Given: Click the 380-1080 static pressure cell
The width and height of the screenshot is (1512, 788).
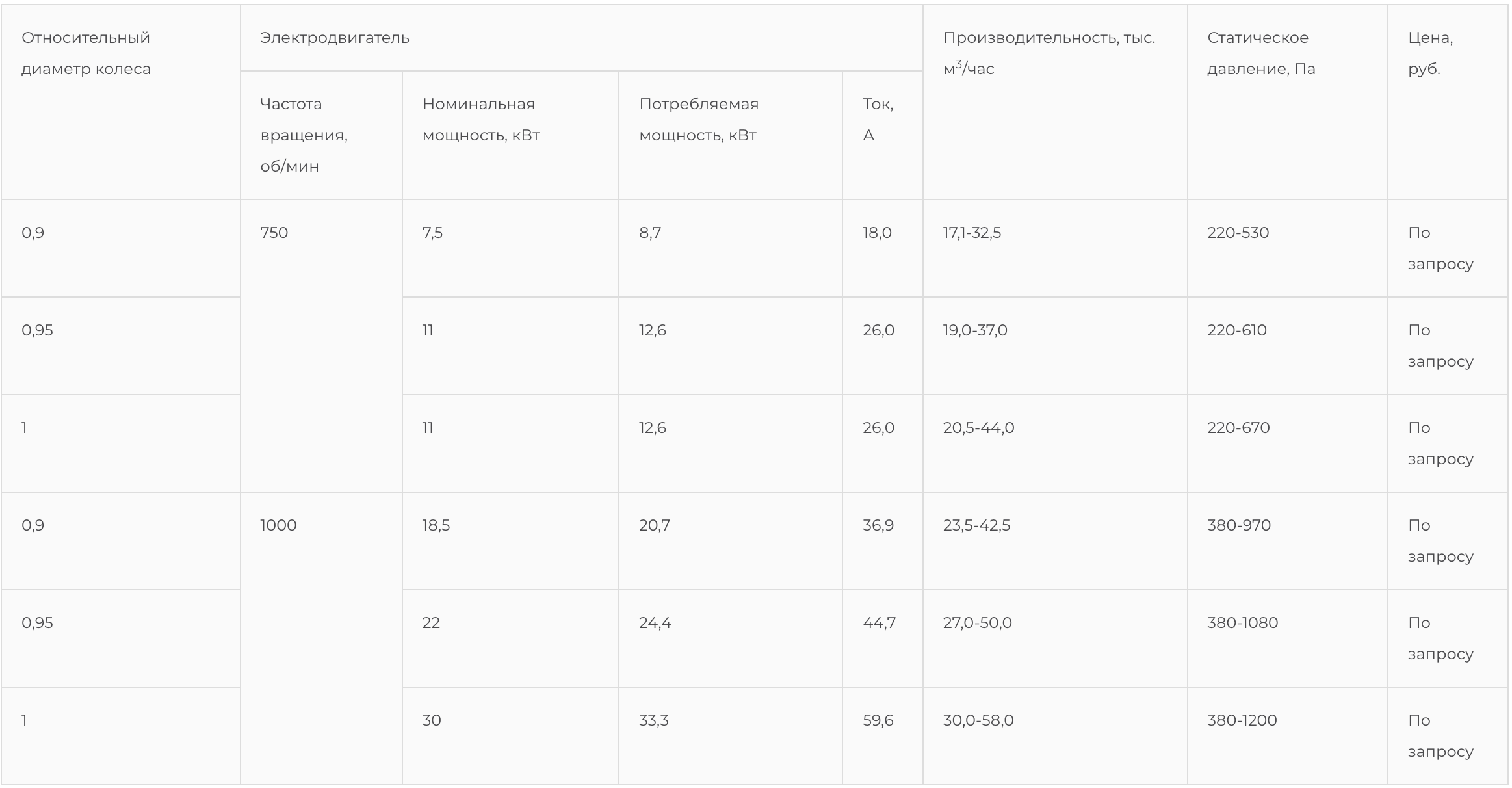Looking at the screenshot, I should pyautogui.click(x=1242, y=623).
